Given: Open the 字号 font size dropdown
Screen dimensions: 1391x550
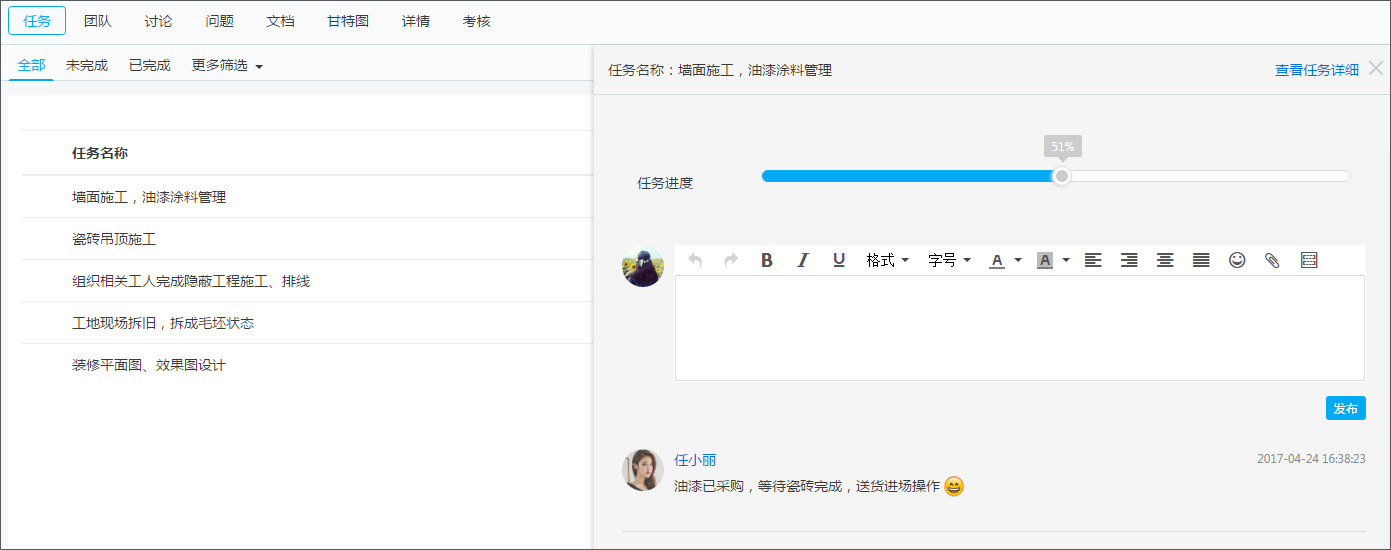Looking at the screenshot, I should click(x=949, y=260).
